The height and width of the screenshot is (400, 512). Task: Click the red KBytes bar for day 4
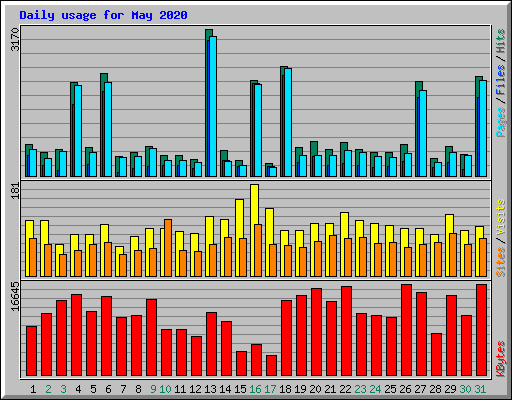click(x=76, y=335)
